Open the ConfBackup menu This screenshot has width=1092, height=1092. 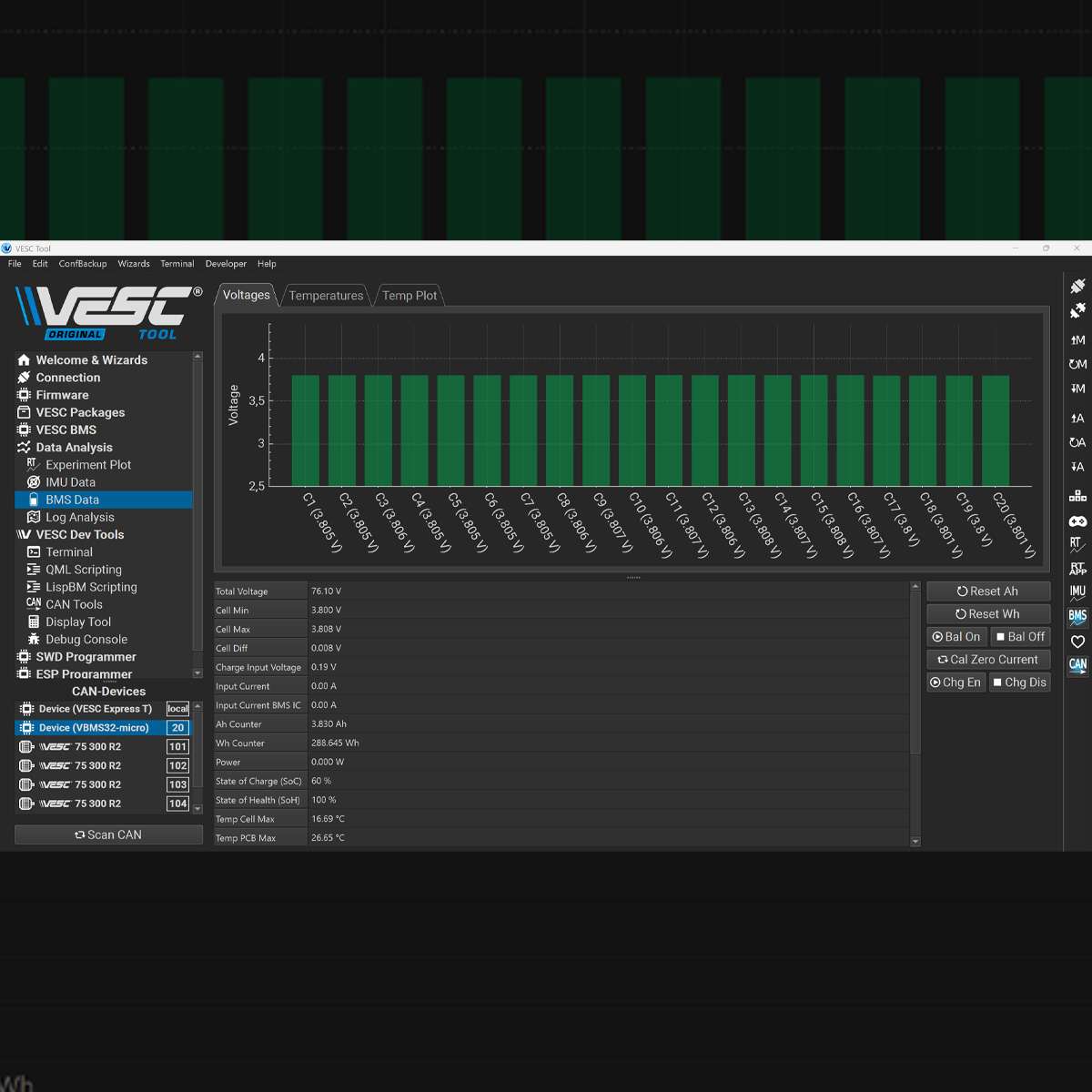[x=83, y=264]
